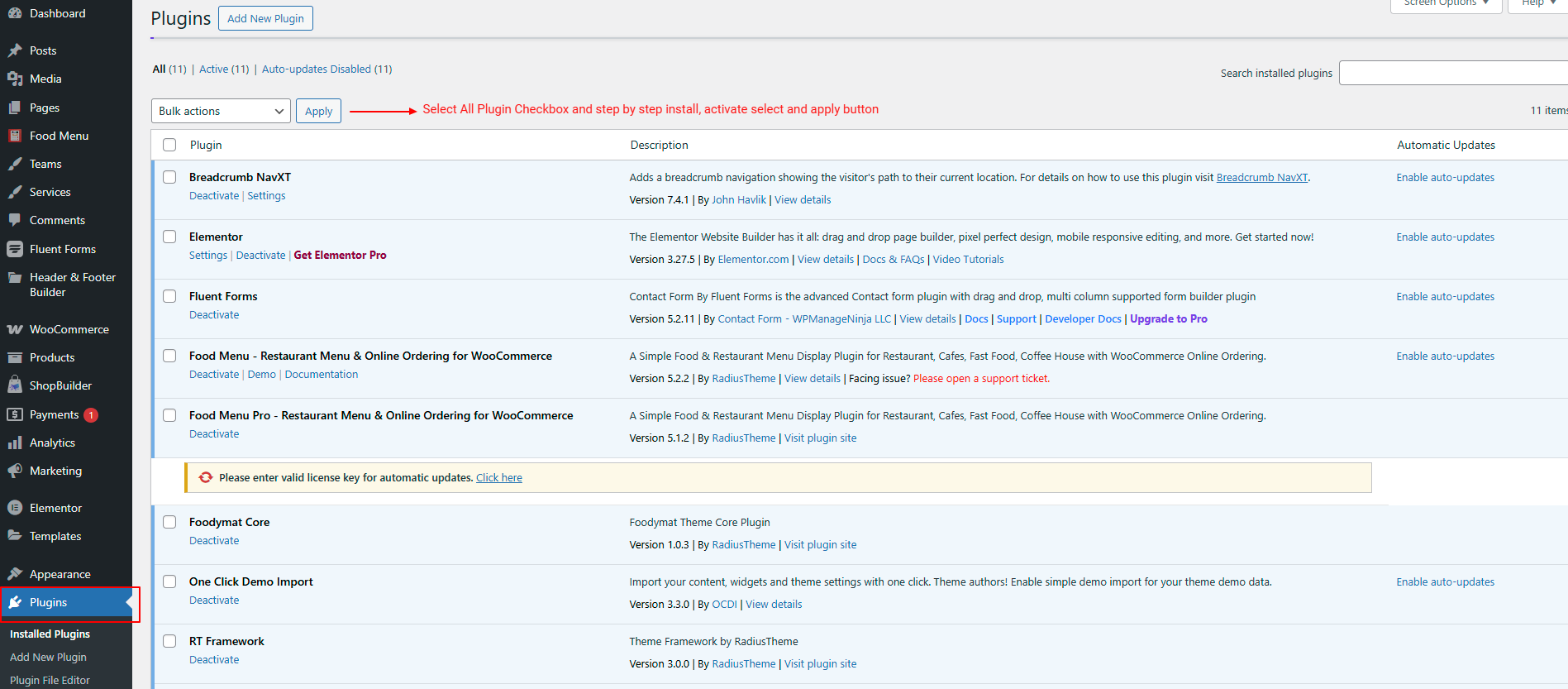Click the Search installed plugins field
The image size is (1568, 689).
pyautogui.click(x=1453, y=73)
